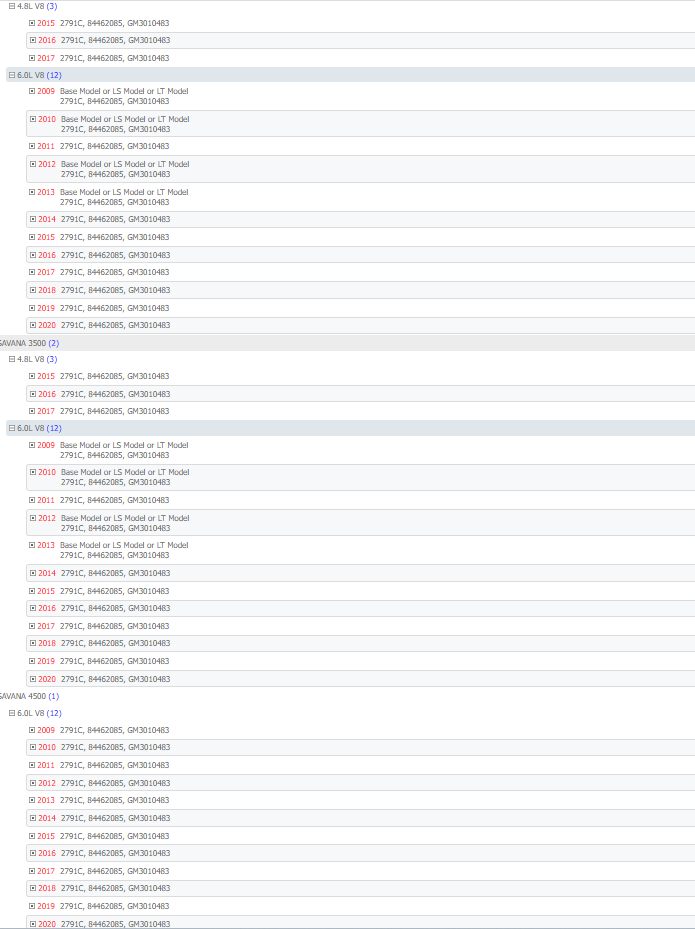
Task: Expand the 2015 row under Savana 4500
Action: [x=32, y=836]
